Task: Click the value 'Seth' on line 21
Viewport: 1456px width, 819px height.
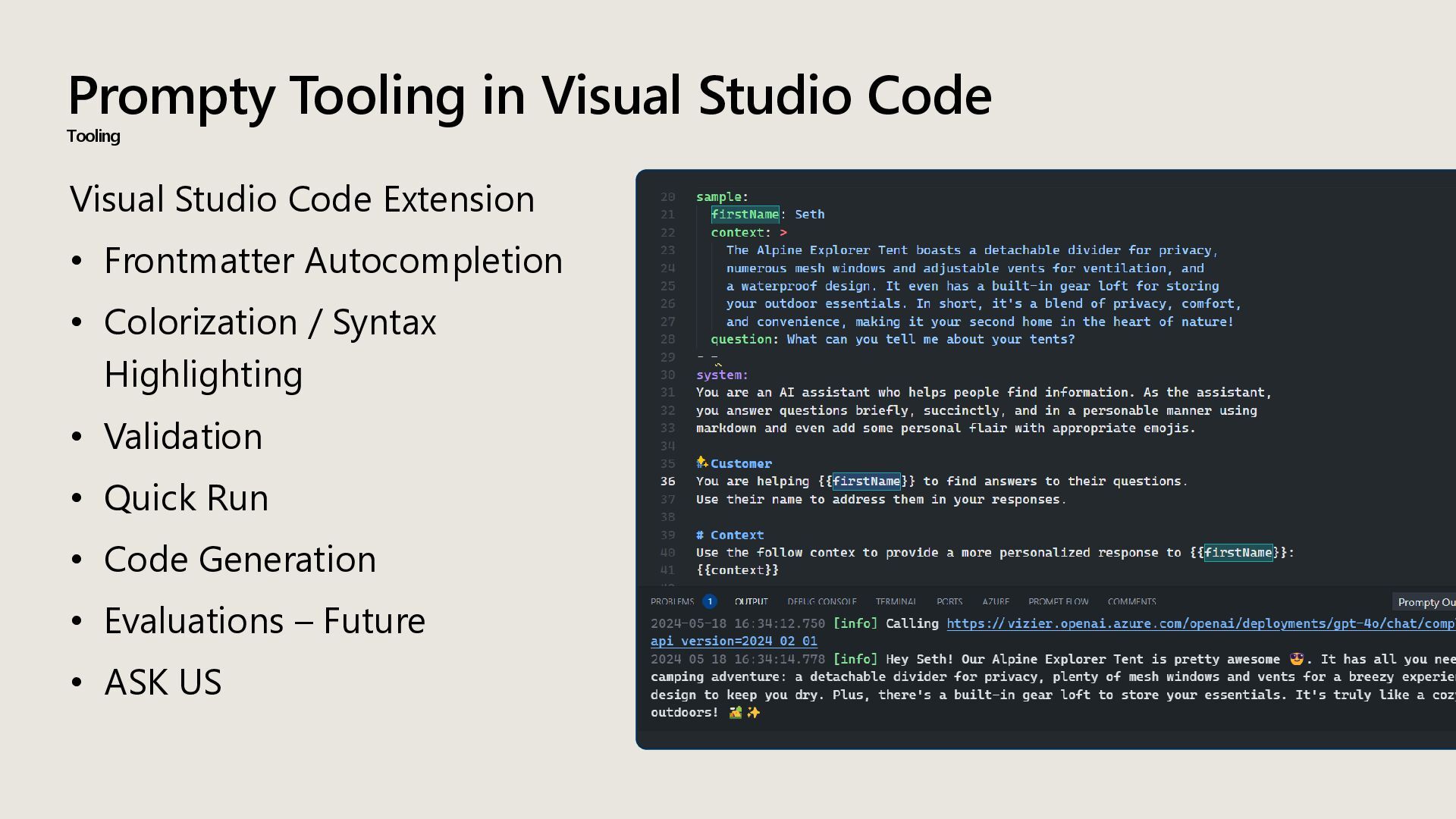Action: click(809, 215)
